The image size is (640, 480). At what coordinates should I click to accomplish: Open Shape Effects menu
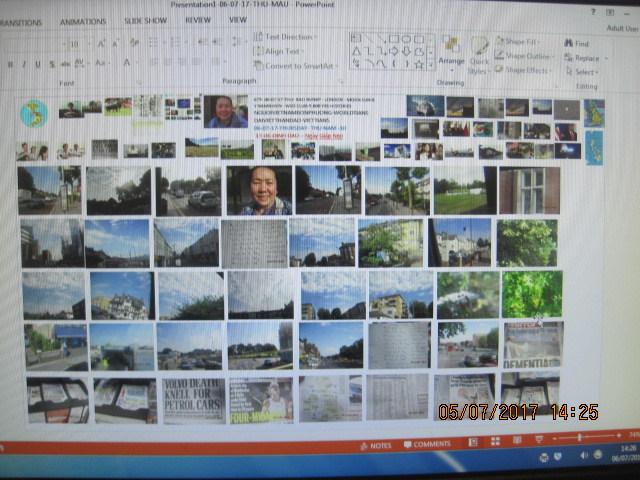[523, 70]
